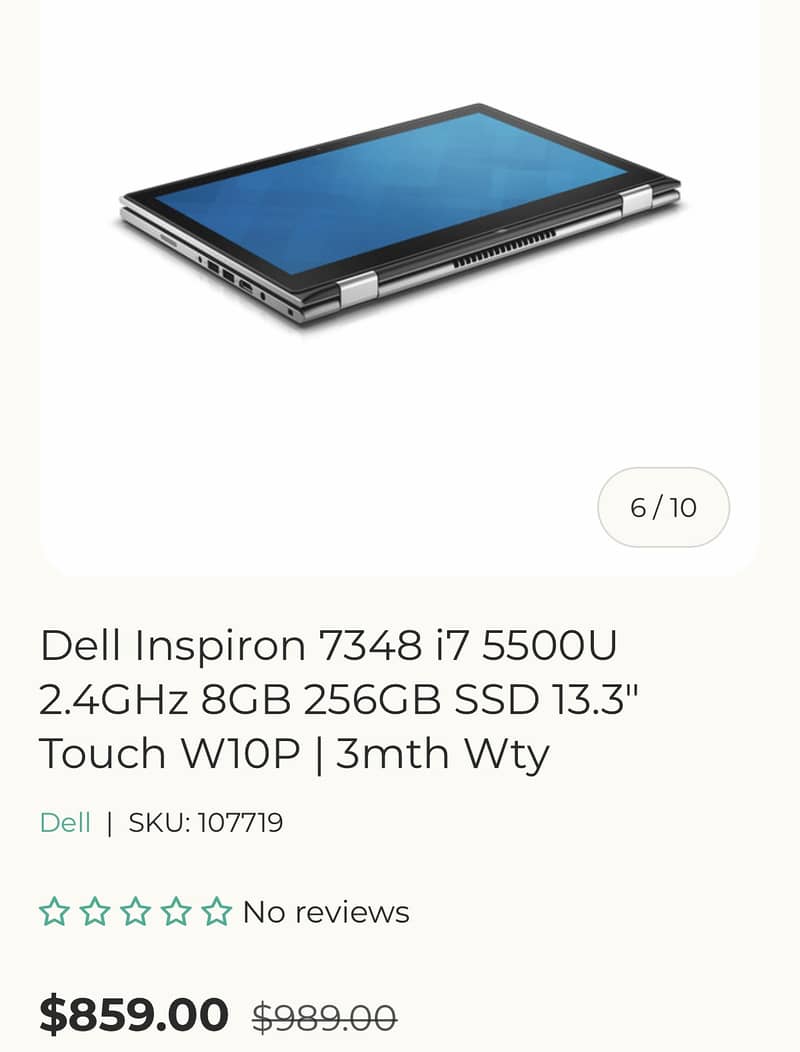
Task: Click the 'Touch W10P | 3mth Wty' title line
Action: click(x=294, y=753)
